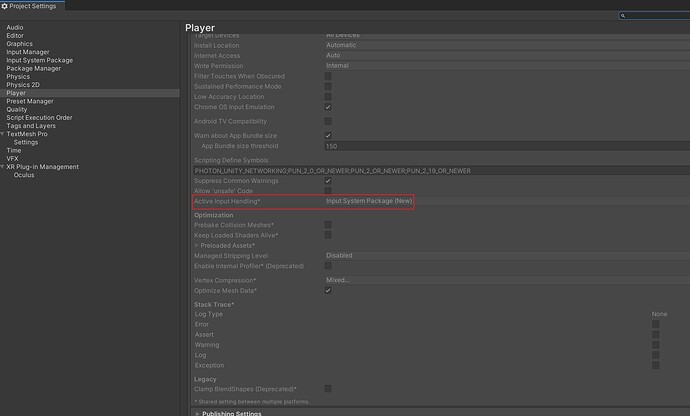
Task: Enable Prebake Collision Meshes checkbox
Action: tap(328, 225)
